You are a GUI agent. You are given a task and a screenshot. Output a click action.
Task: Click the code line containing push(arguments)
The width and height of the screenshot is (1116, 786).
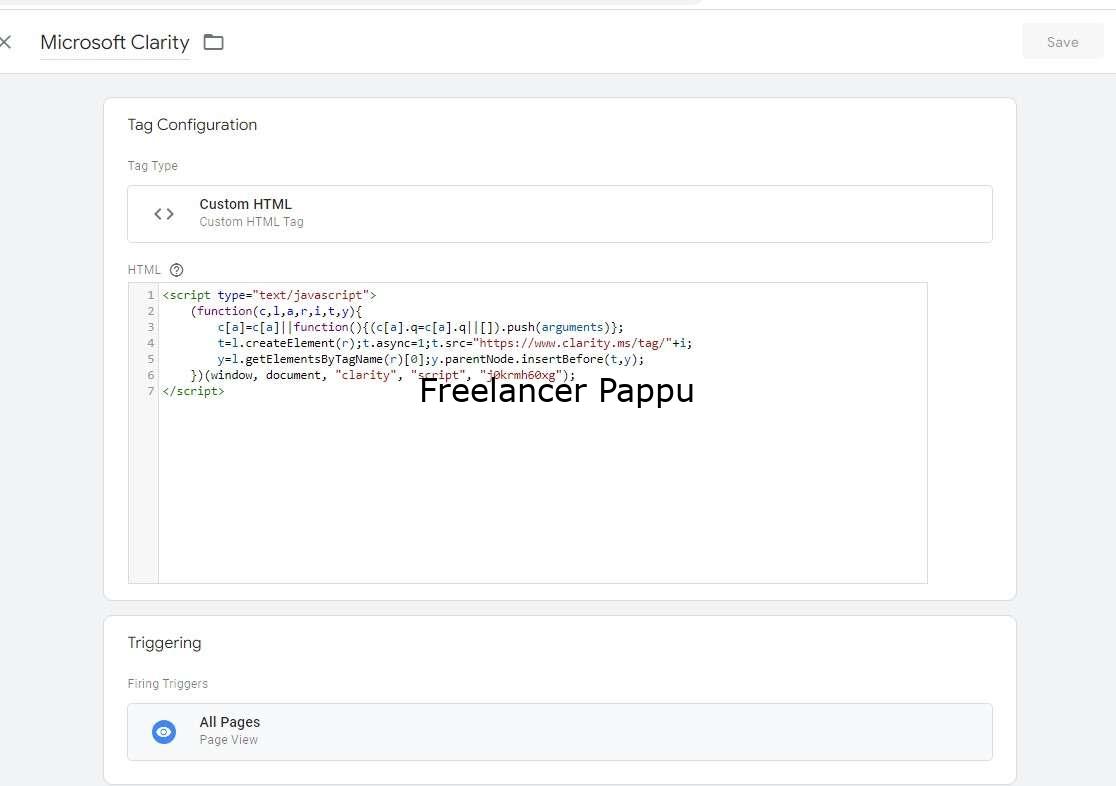click(x=420, y=327)
